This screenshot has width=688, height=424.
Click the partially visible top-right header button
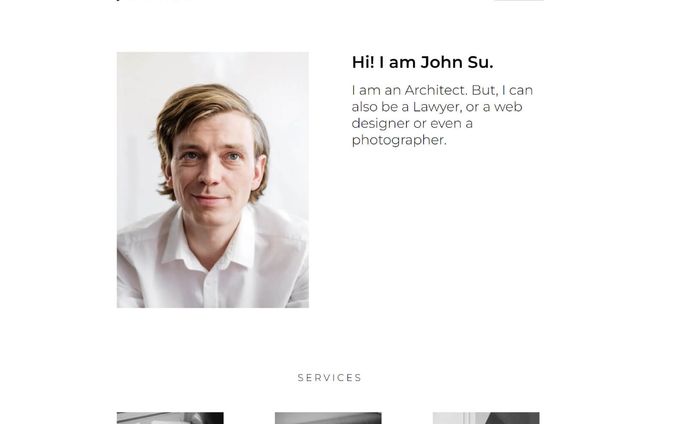coord(519,0)
